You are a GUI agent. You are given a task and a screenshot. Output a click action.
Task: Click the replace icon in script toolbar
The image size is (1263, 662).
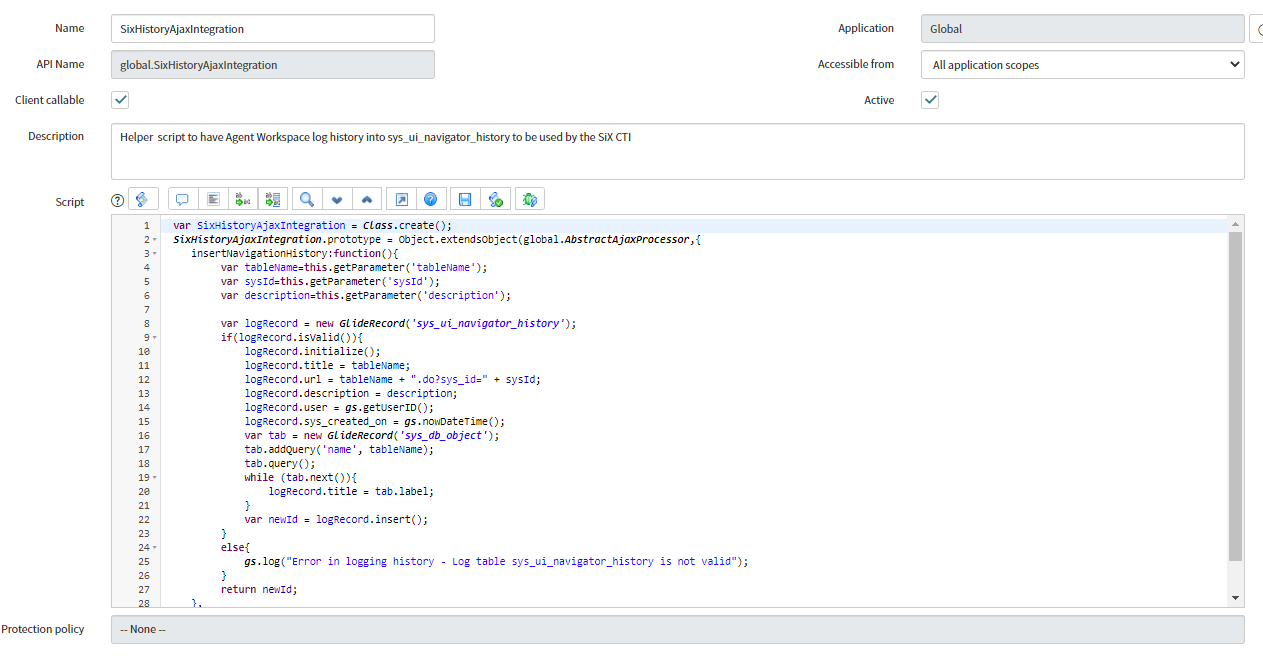243,199
